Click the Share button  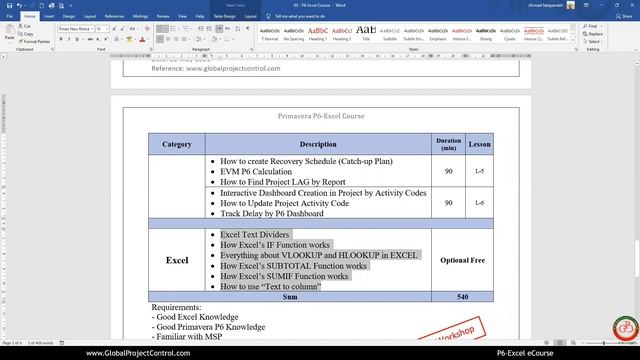(624, 16)
